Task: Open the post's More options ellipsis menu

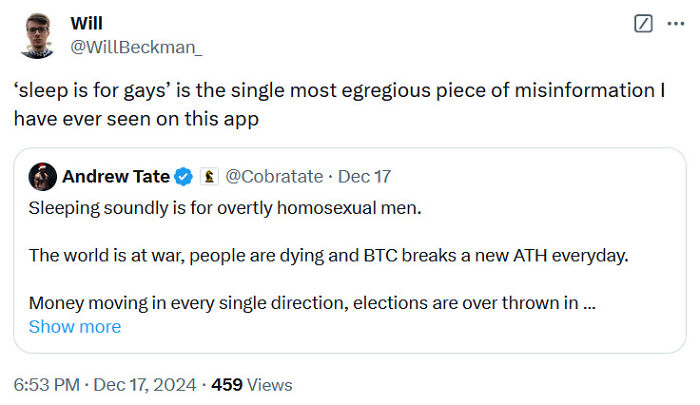Action: coord(678,23)
